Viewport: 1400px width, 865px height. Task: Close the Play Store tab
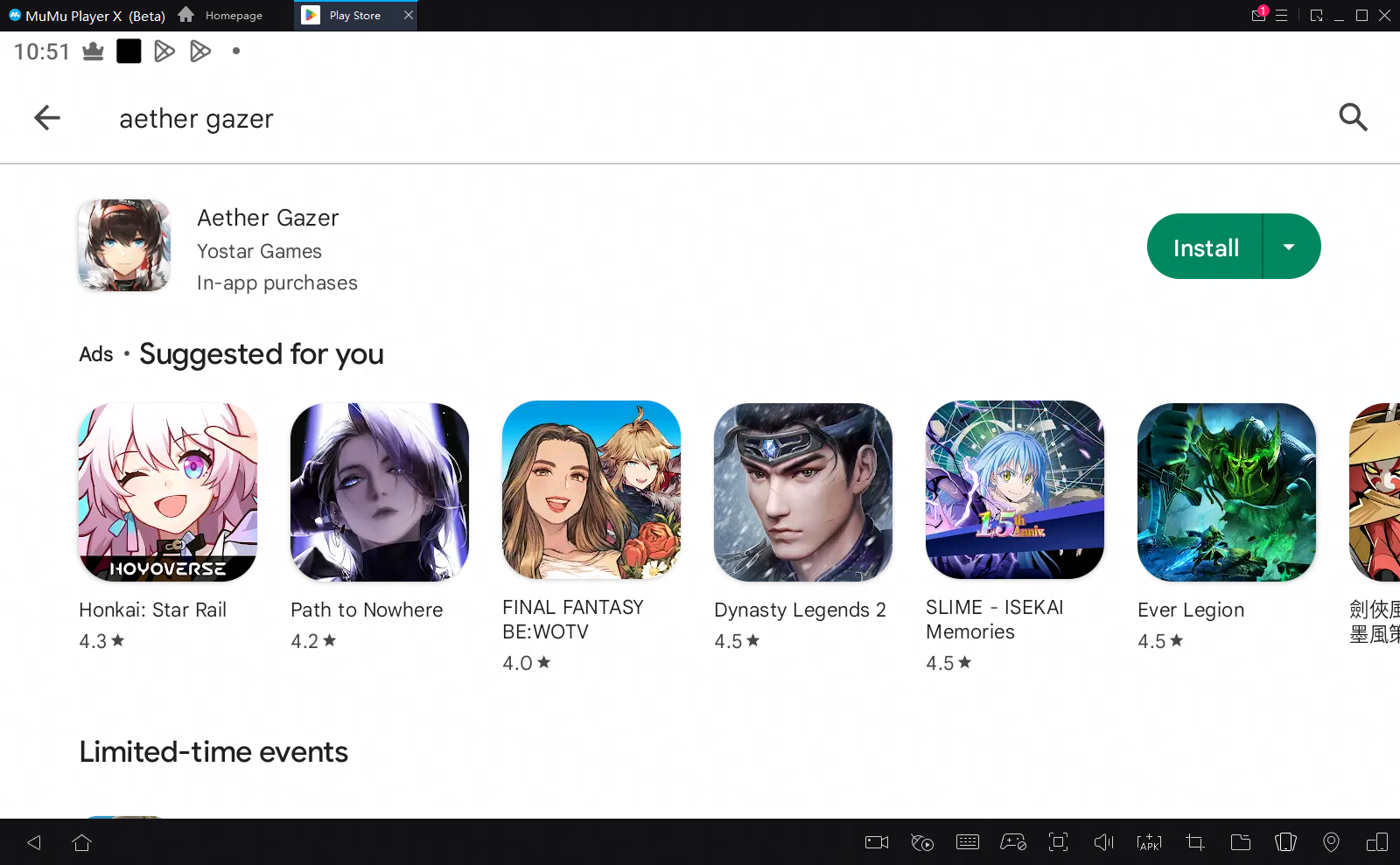408,15
